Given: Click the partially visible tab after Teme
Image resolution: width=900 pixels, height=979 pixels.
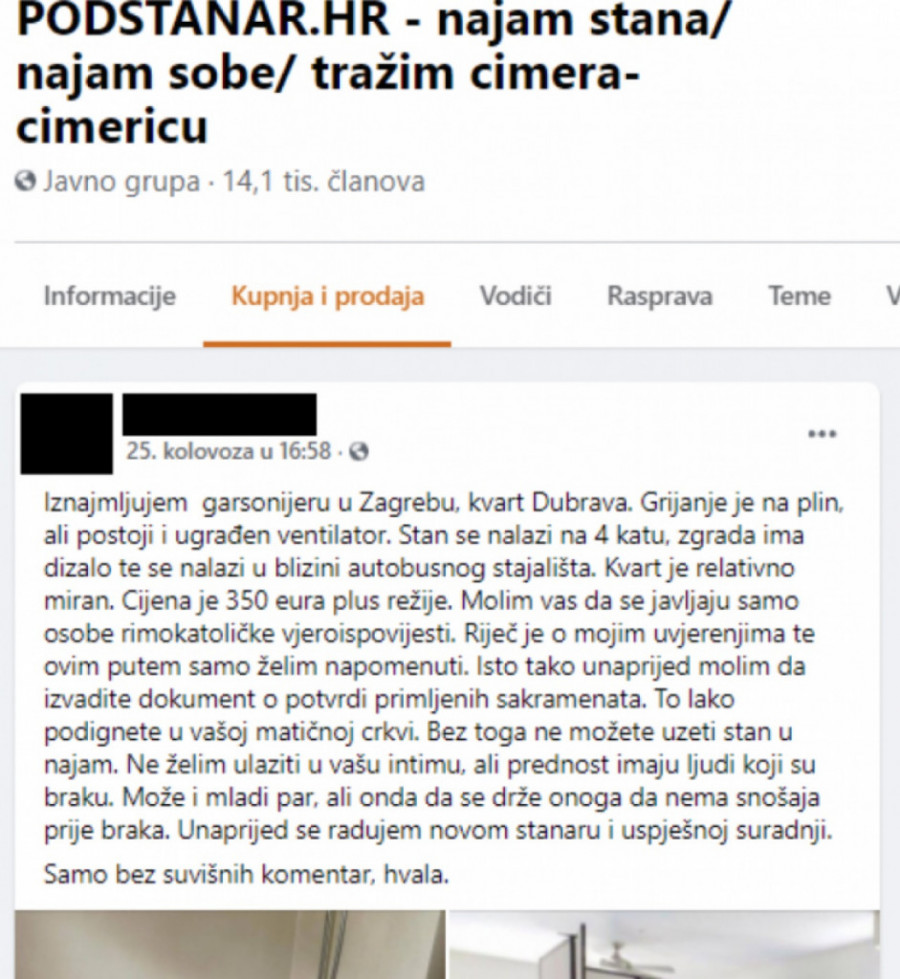Looking at the screenshot, I should tap(893, 296).
